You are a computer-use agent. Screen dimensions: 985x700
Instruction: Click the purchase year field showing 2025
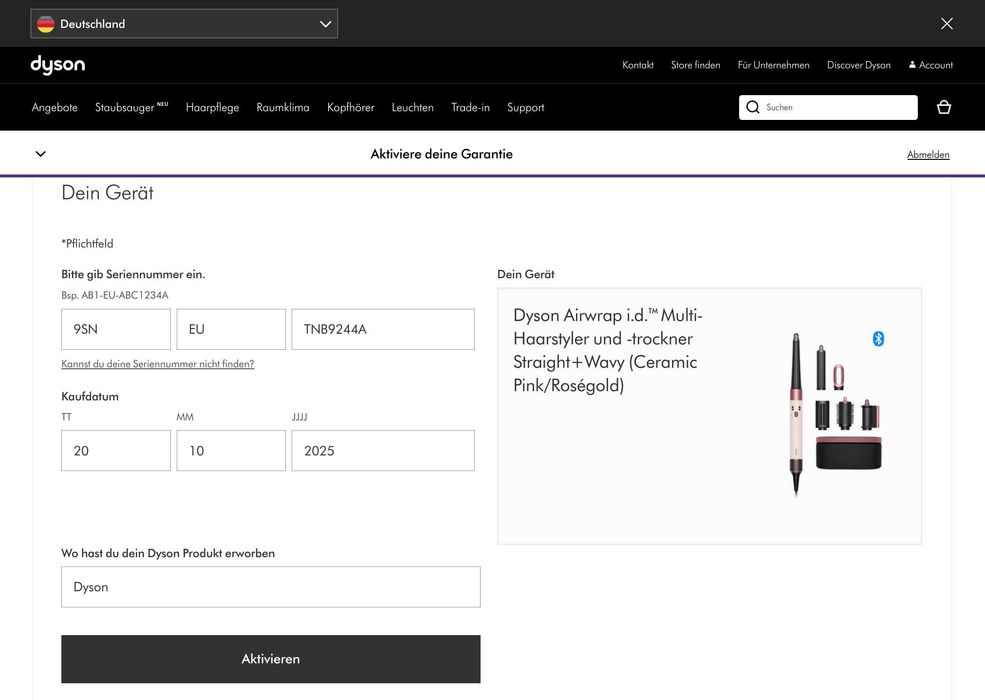[x=382, y=451]
